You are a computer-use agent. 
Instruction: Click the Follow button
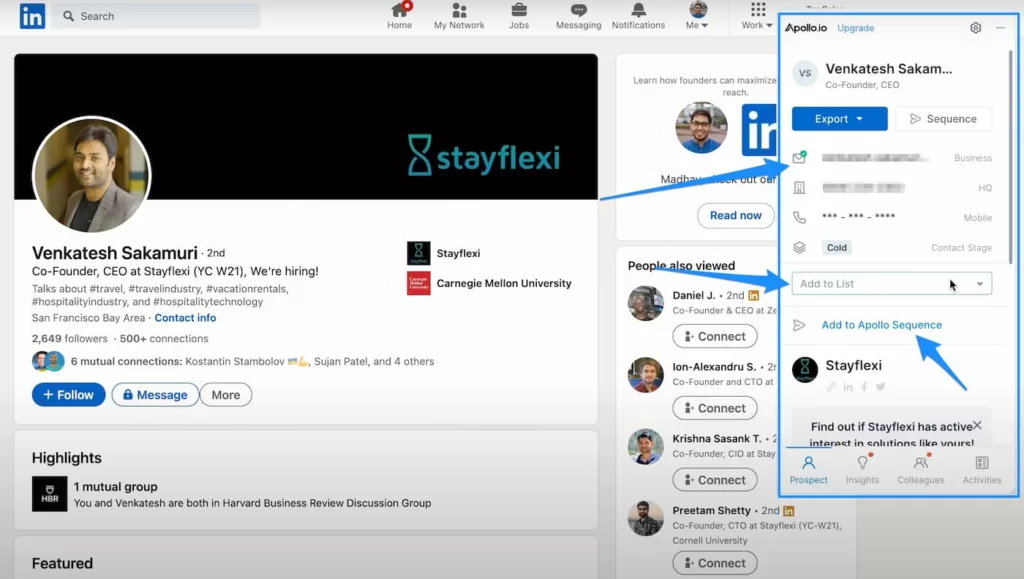point(69,395)
